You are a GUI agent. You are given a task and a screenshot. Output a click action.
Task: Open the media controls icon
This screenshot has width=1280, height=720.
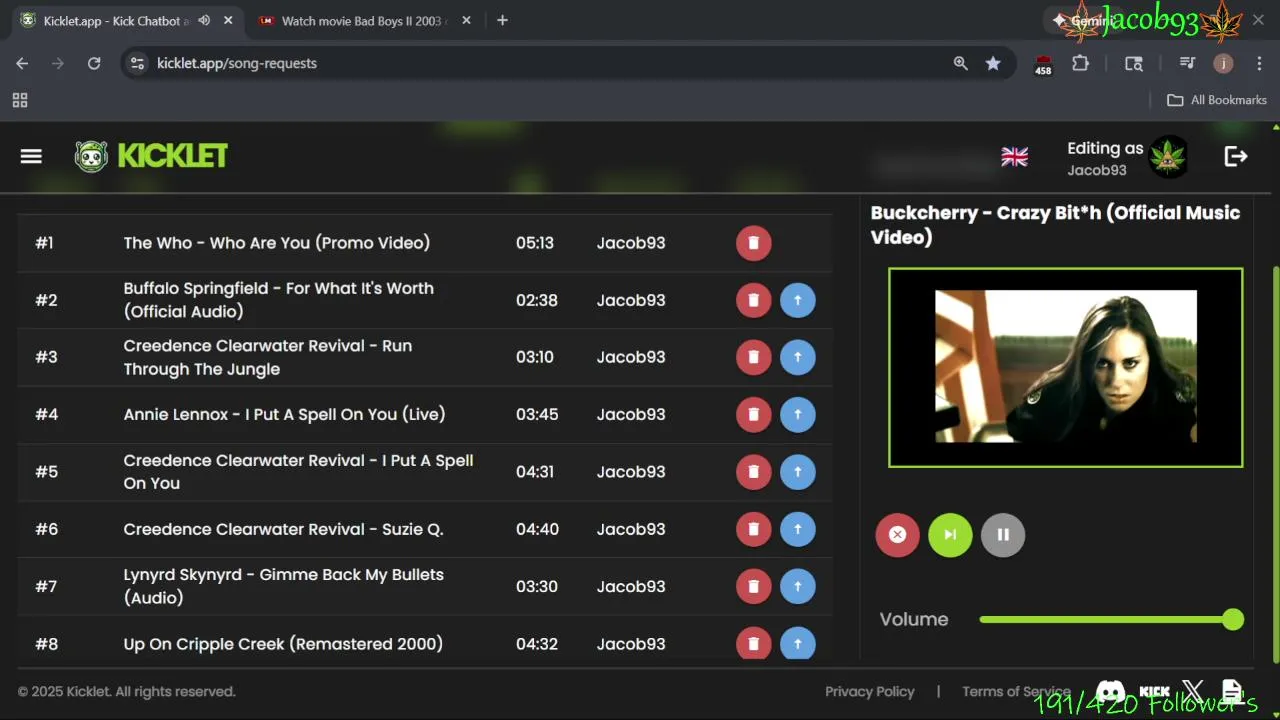pyautogui.click(x=1187, y=63)
